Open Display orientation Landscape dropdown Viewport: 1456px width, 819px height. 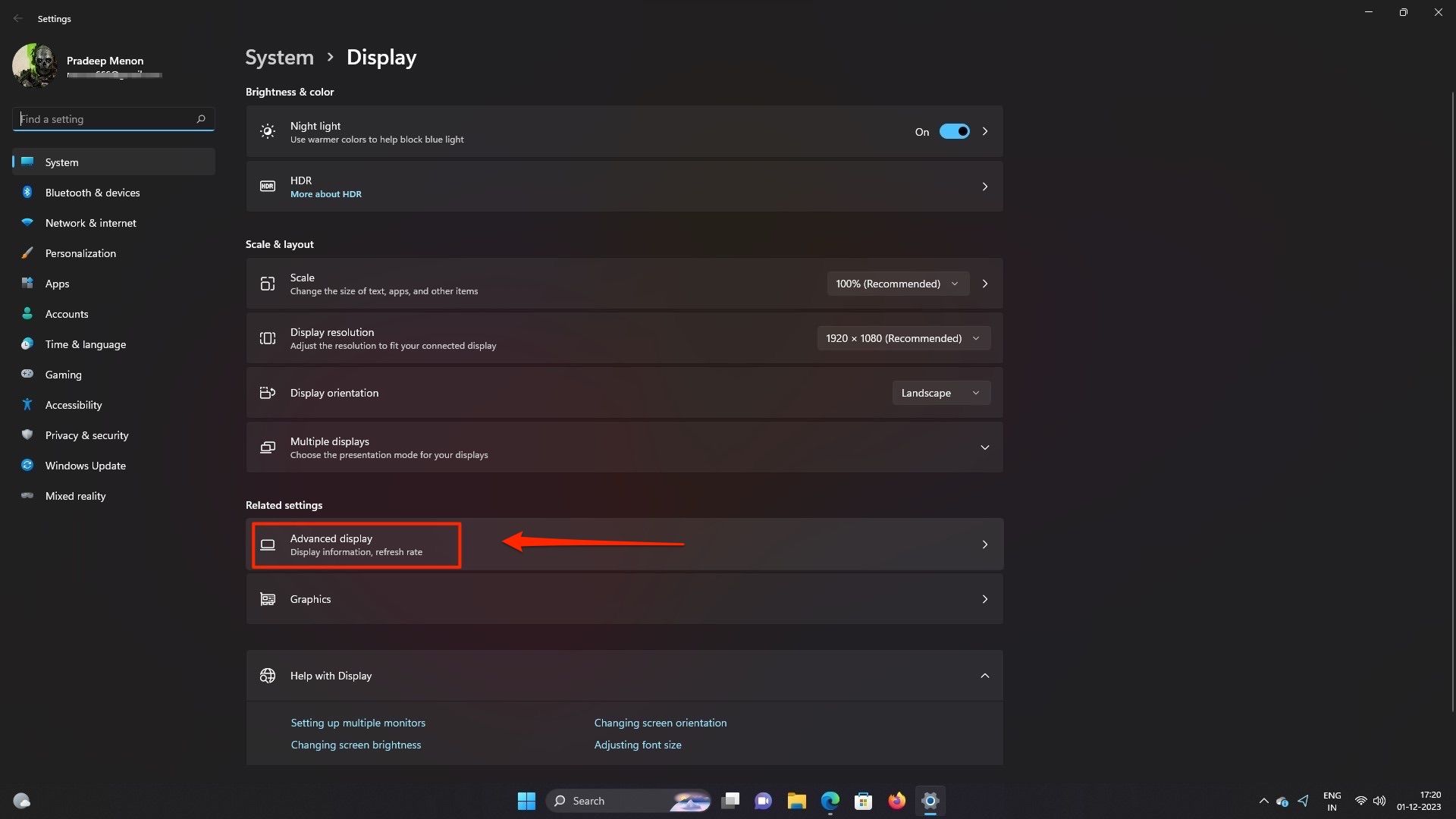pyautogui.click(x=940, y=392)
